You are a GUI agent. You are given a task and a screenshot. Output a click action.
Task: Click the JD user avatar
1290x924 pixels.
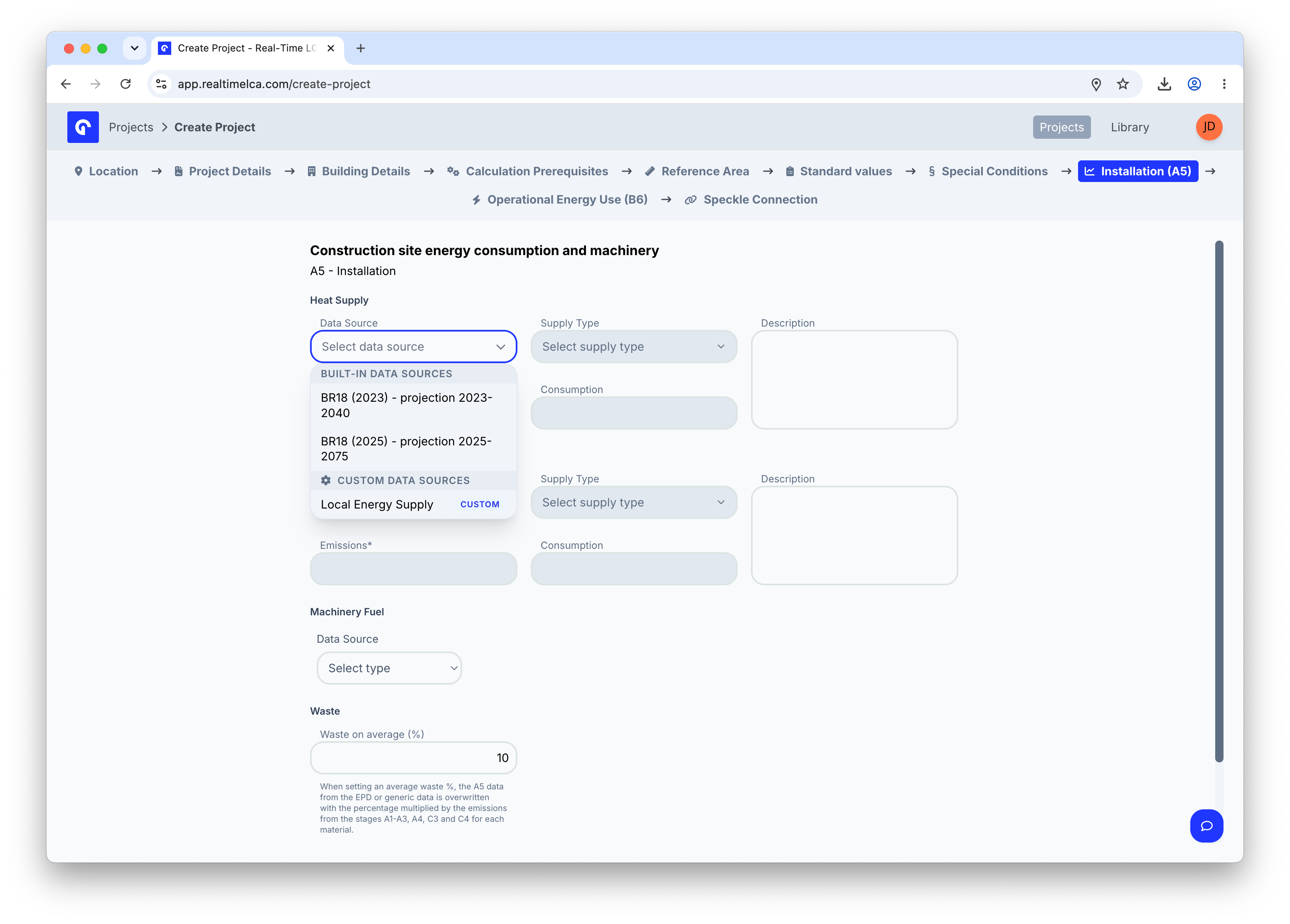coord(1209,127)
